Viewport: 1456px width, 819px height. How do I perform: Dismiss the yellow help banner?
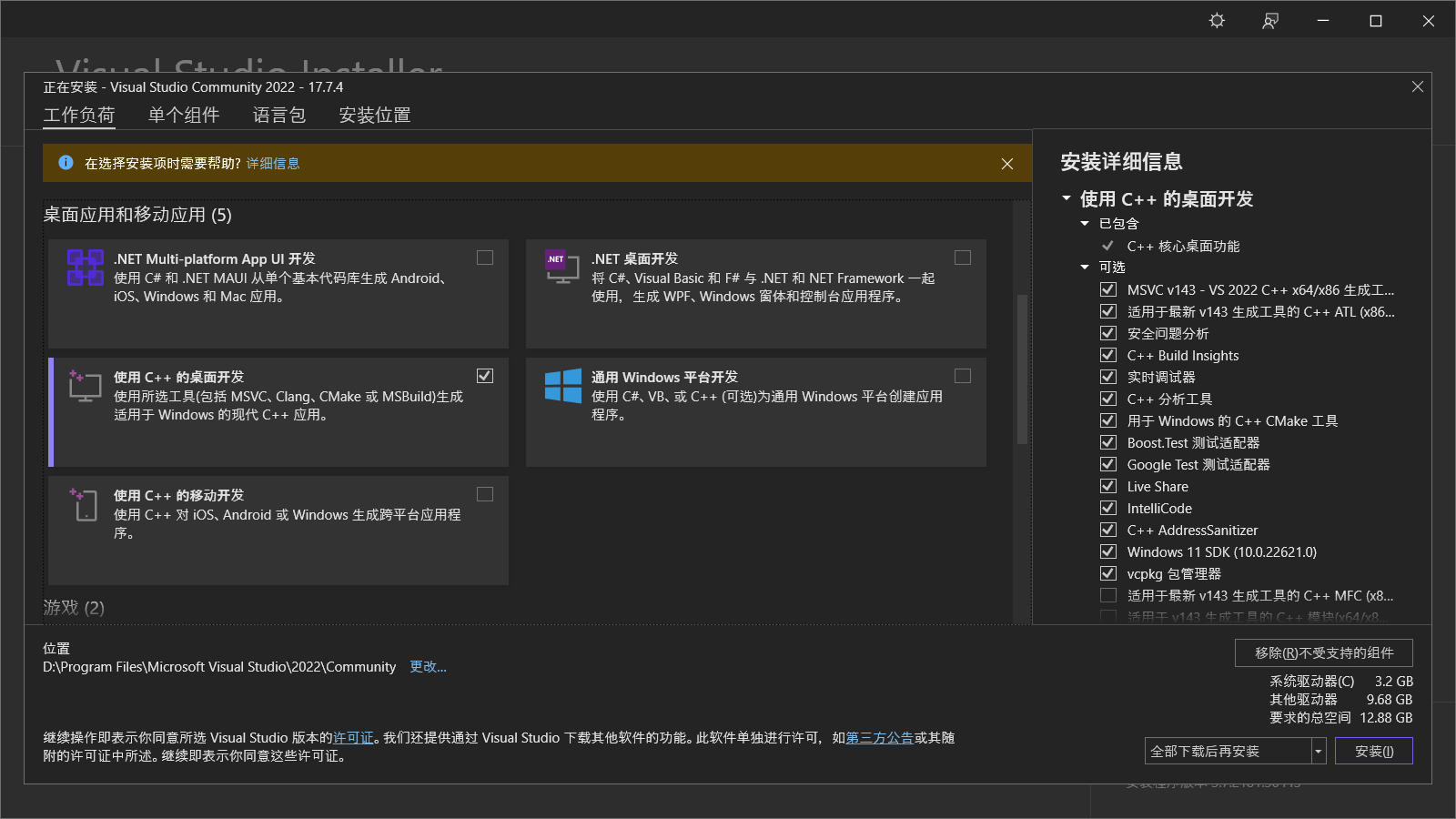1006,164
